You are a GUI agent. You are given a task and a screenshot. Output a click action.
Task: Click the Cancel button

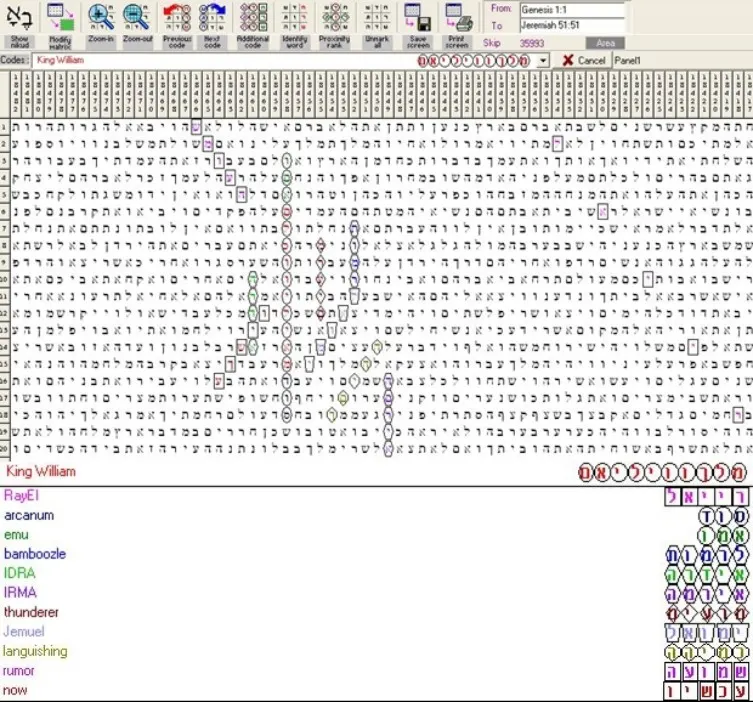(x=583, y=60)
